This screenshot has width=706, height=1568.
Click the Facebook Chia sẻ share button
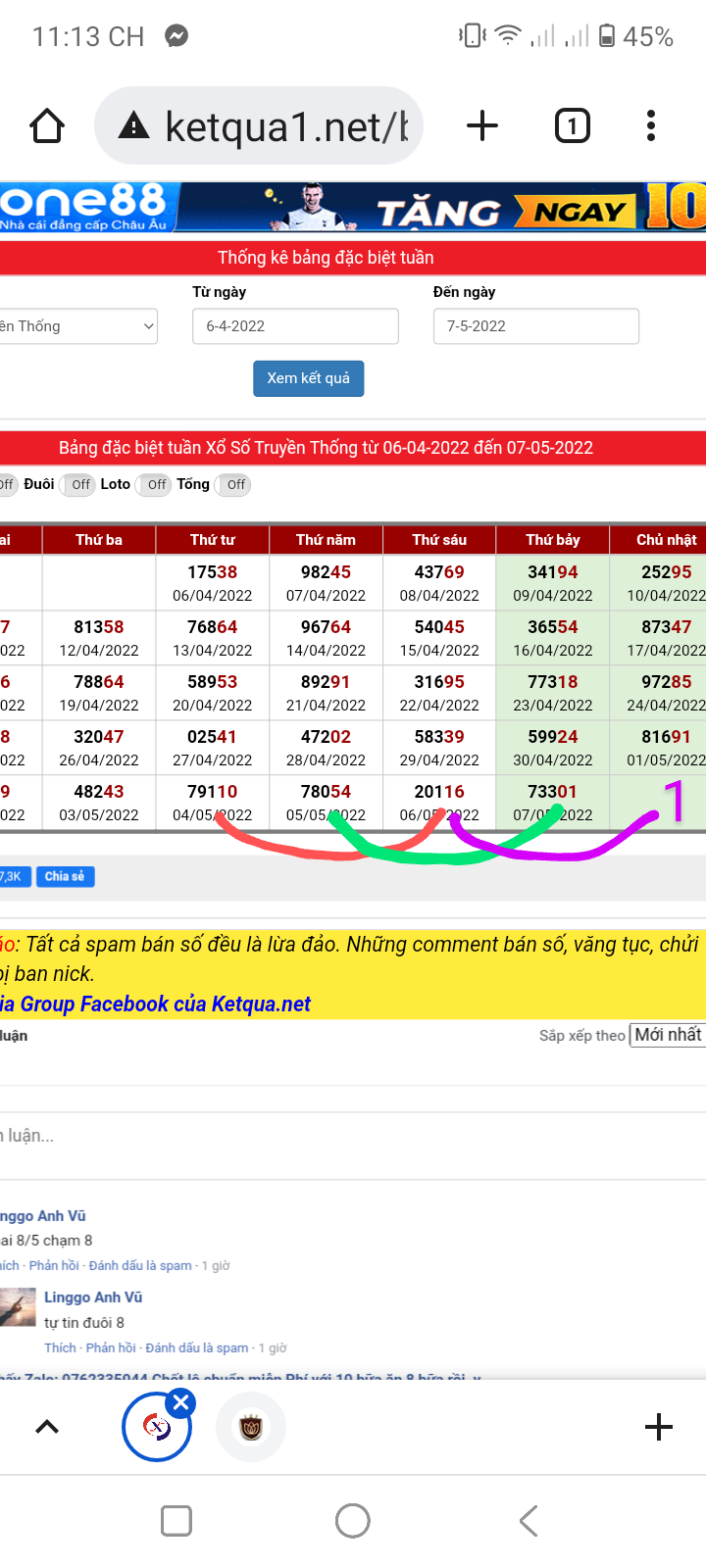pyautogui.click(x=66, y=876)
